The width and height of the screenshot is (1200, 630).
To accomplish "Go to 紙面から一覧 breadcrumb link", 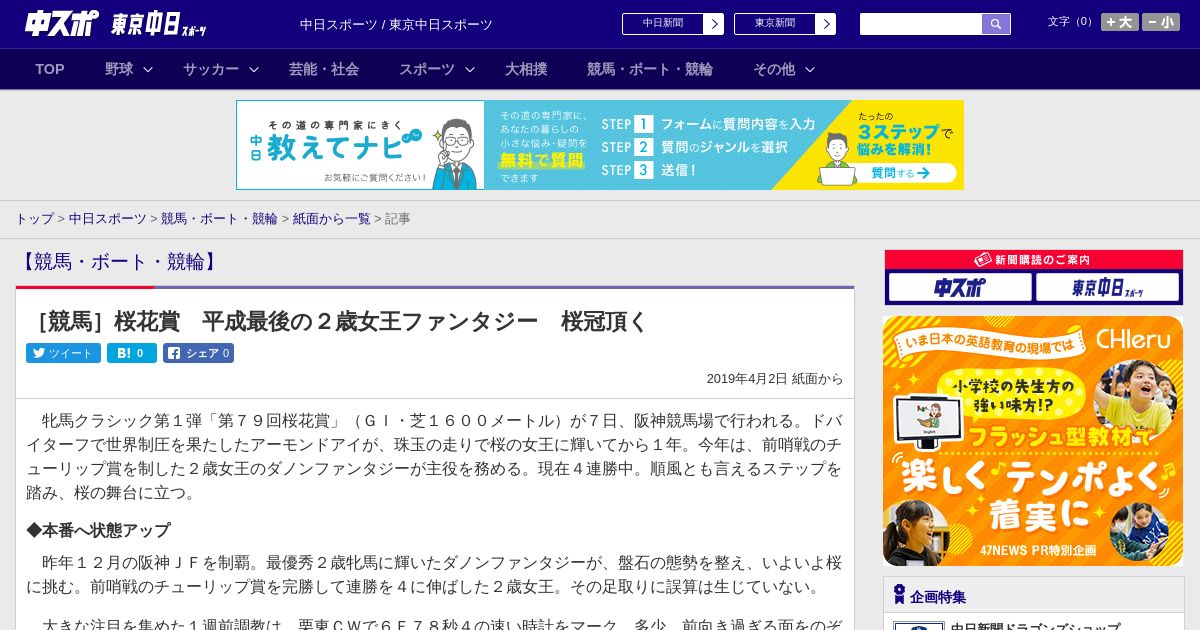I will click(331, 218).
